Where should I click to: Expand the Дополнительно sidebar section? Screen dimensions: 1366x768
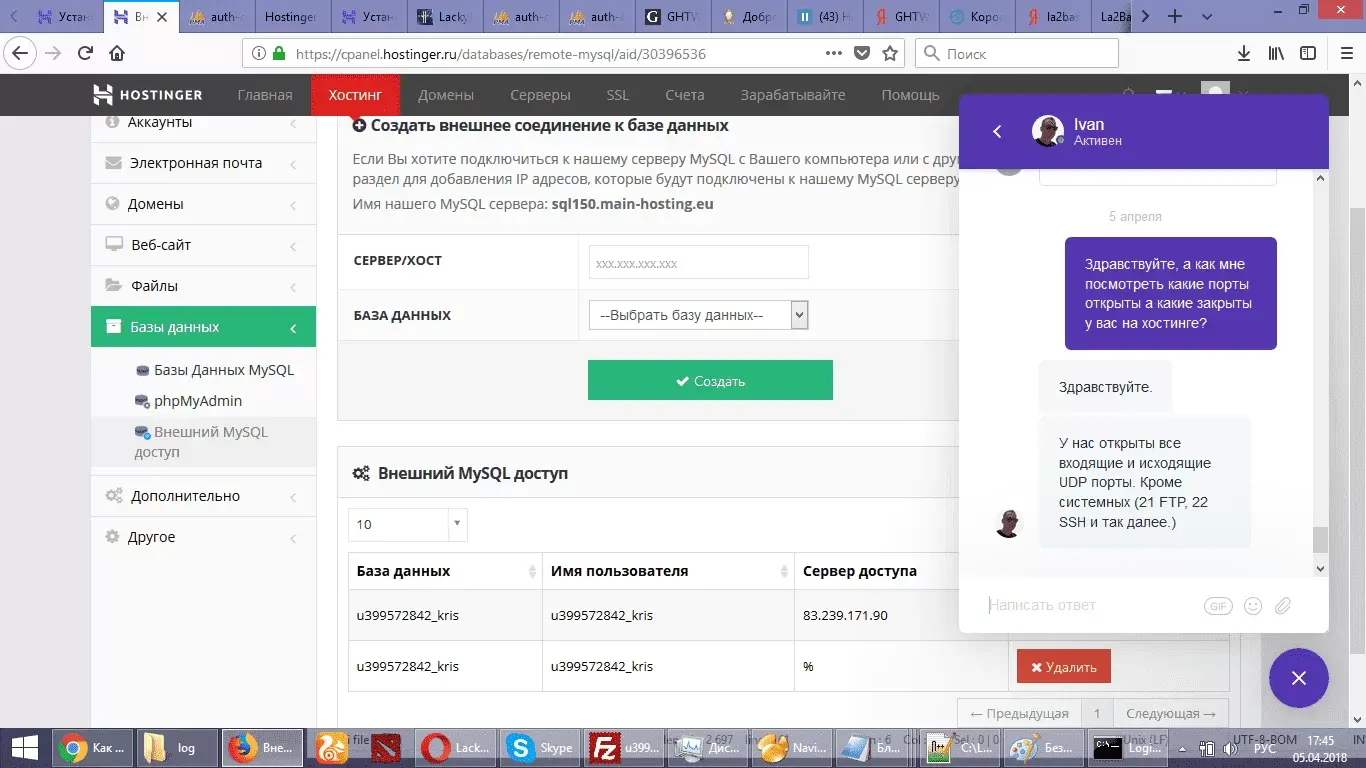coord(203,496)
